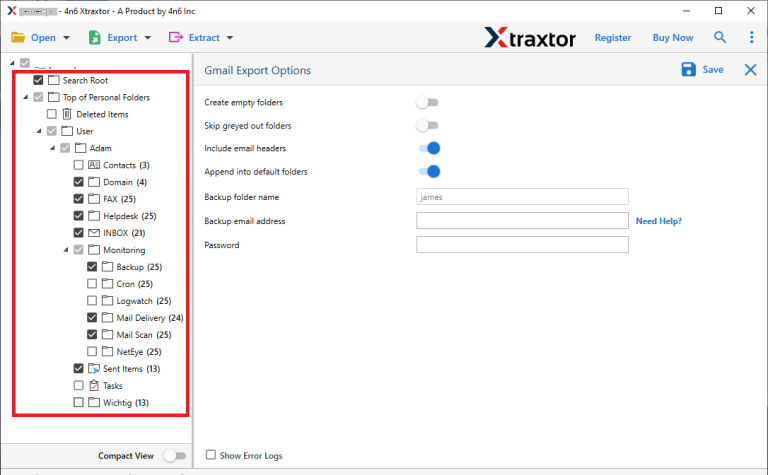This screenshot has height=475, width=768.
Task: Select the Sent Items (13) label
Action: tap(131, 369)
